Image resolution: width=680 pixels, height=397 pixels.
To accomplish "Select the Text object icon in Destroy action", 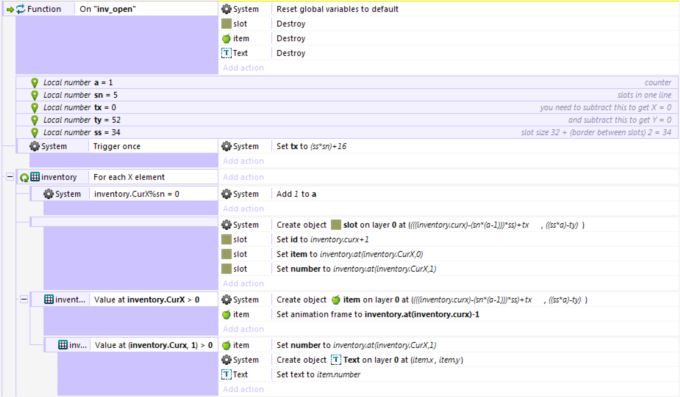I will tap(226, 53).
